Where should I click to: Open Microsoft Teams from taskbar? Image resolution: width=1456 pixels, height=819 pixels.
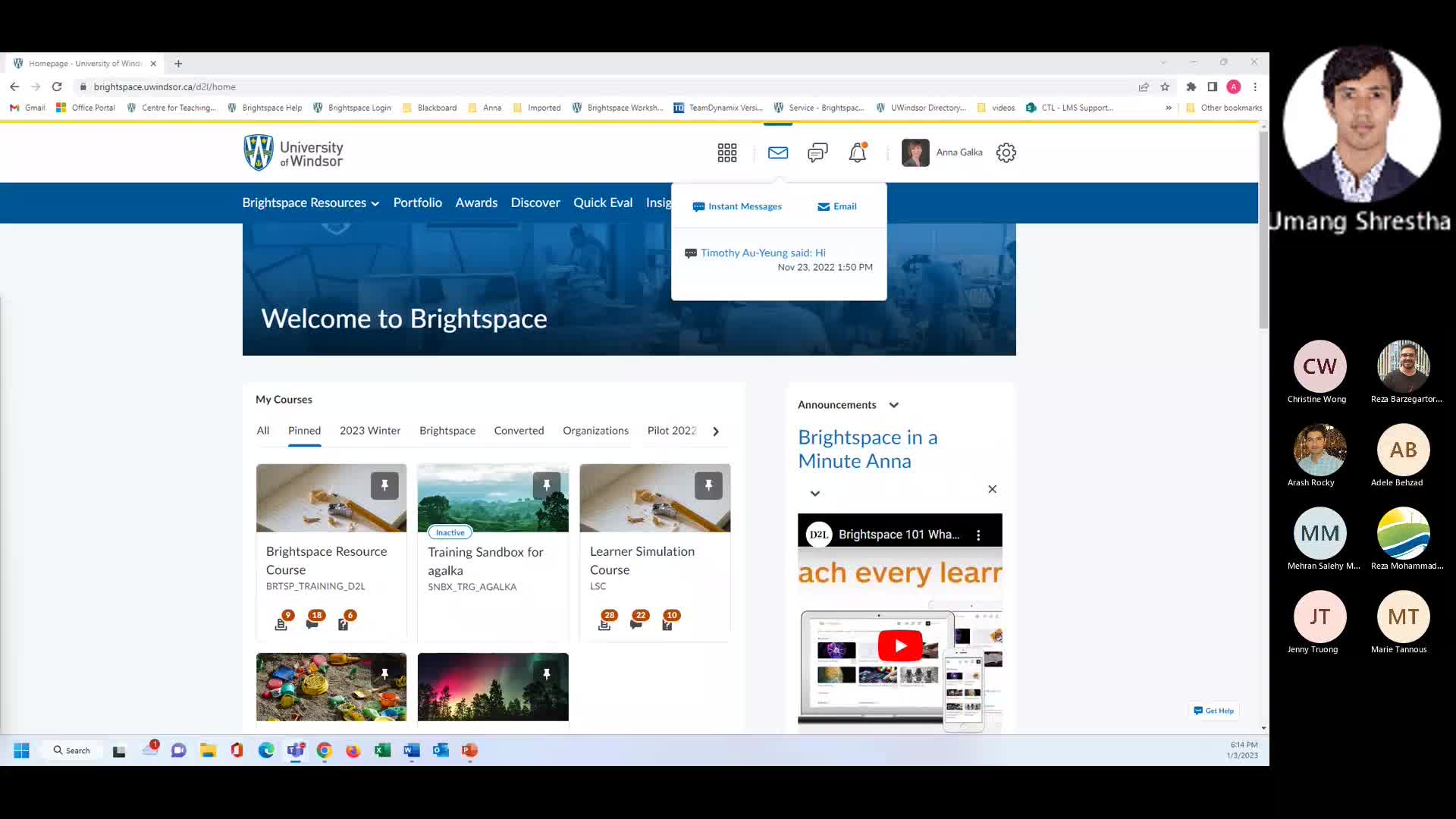coord(295,751)
